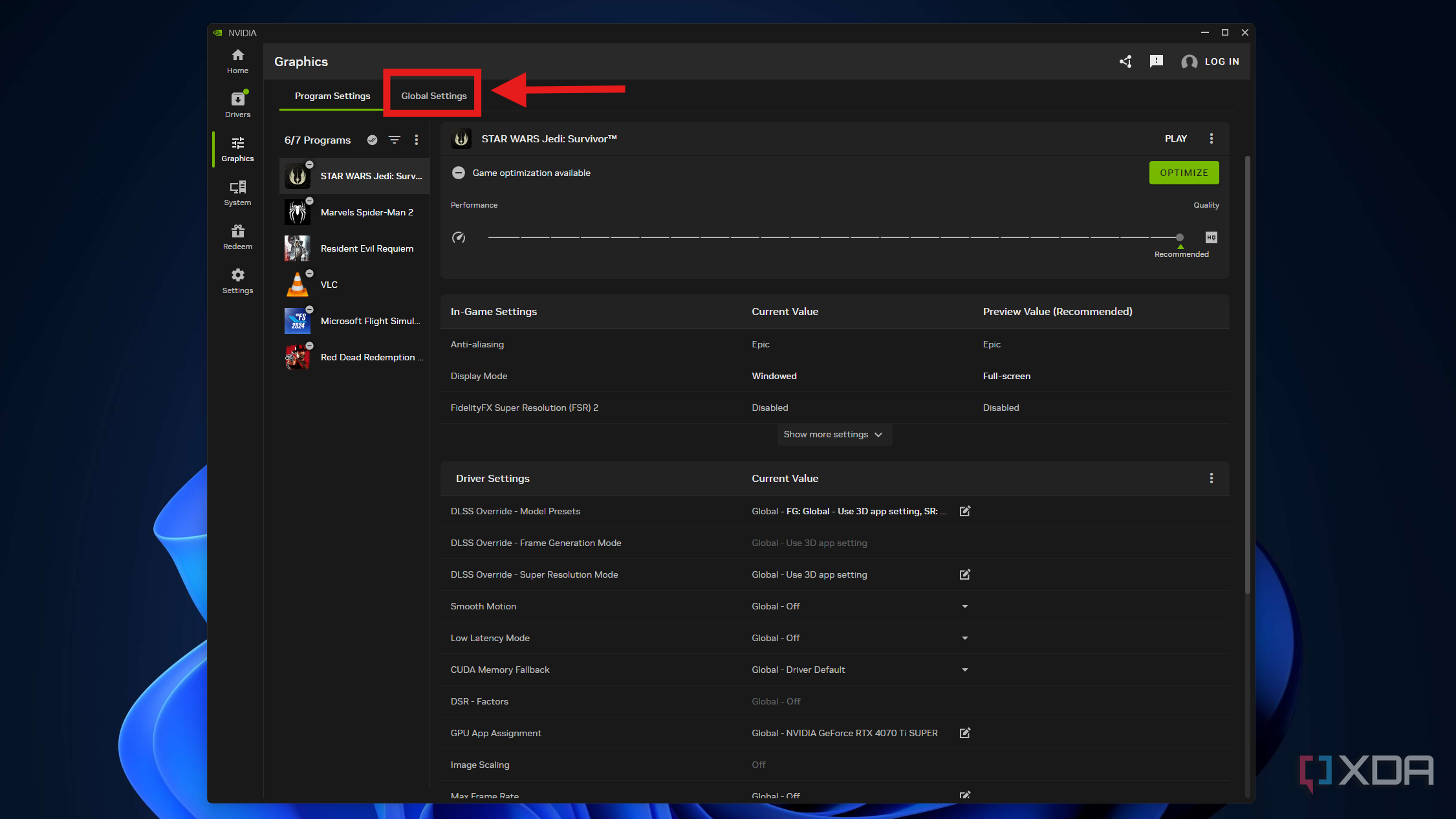1456x819 pixels.
Task: Click Full-screen preview value
Action: (1006, 376)
